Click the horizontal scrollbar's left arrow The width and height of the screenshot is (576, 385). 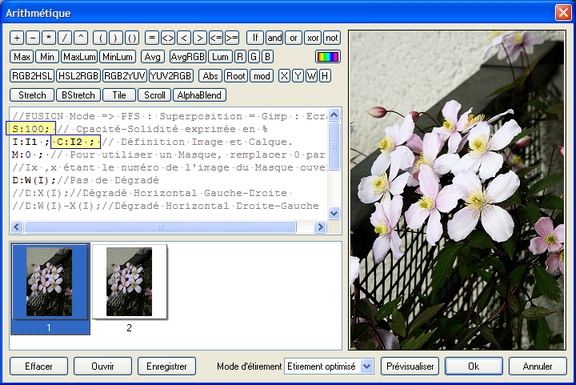(x=17, y=227)
